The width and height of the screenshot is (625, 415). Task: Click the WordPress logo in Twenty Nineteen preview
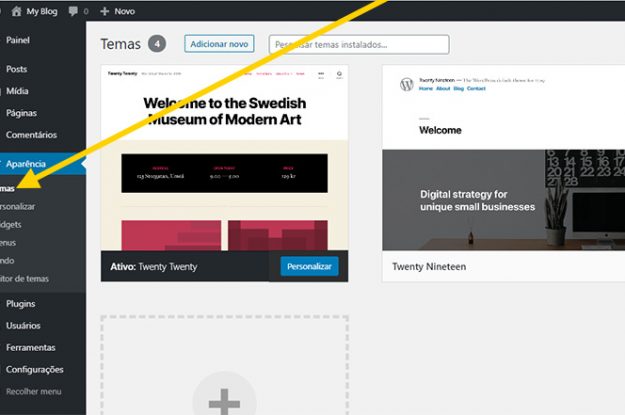point(407,84)
